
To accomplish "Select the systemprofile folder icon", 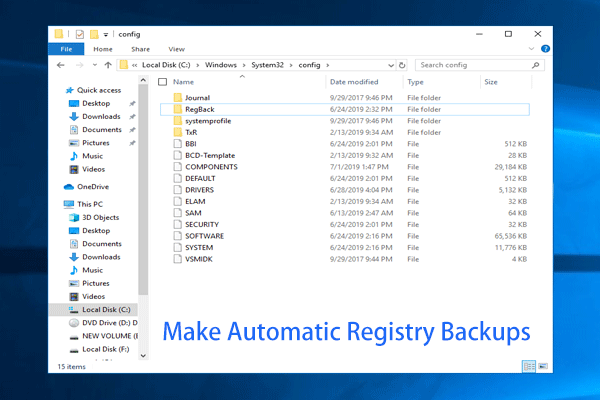I will coord(178,121).
